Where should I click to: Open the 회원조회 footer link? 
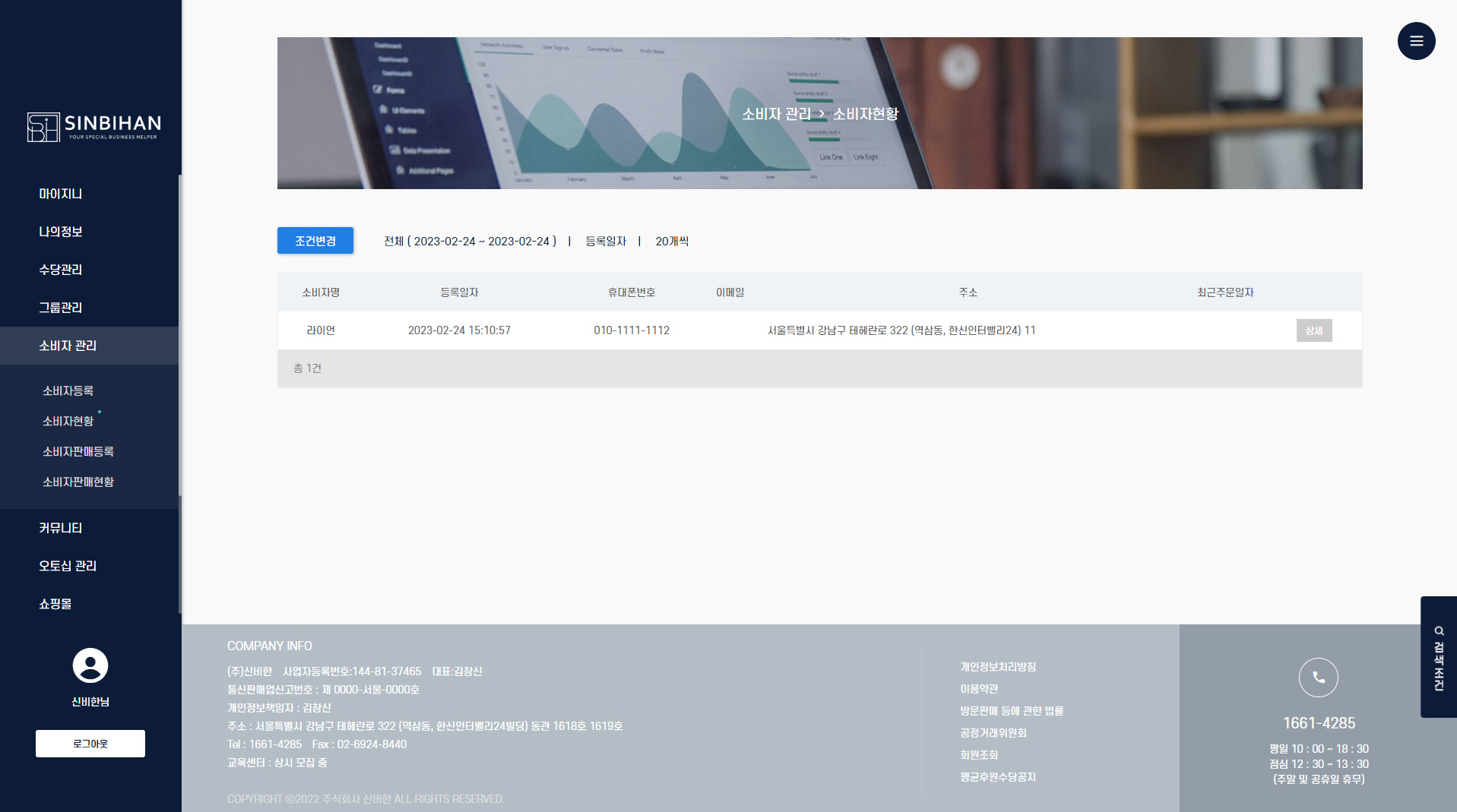979,755
